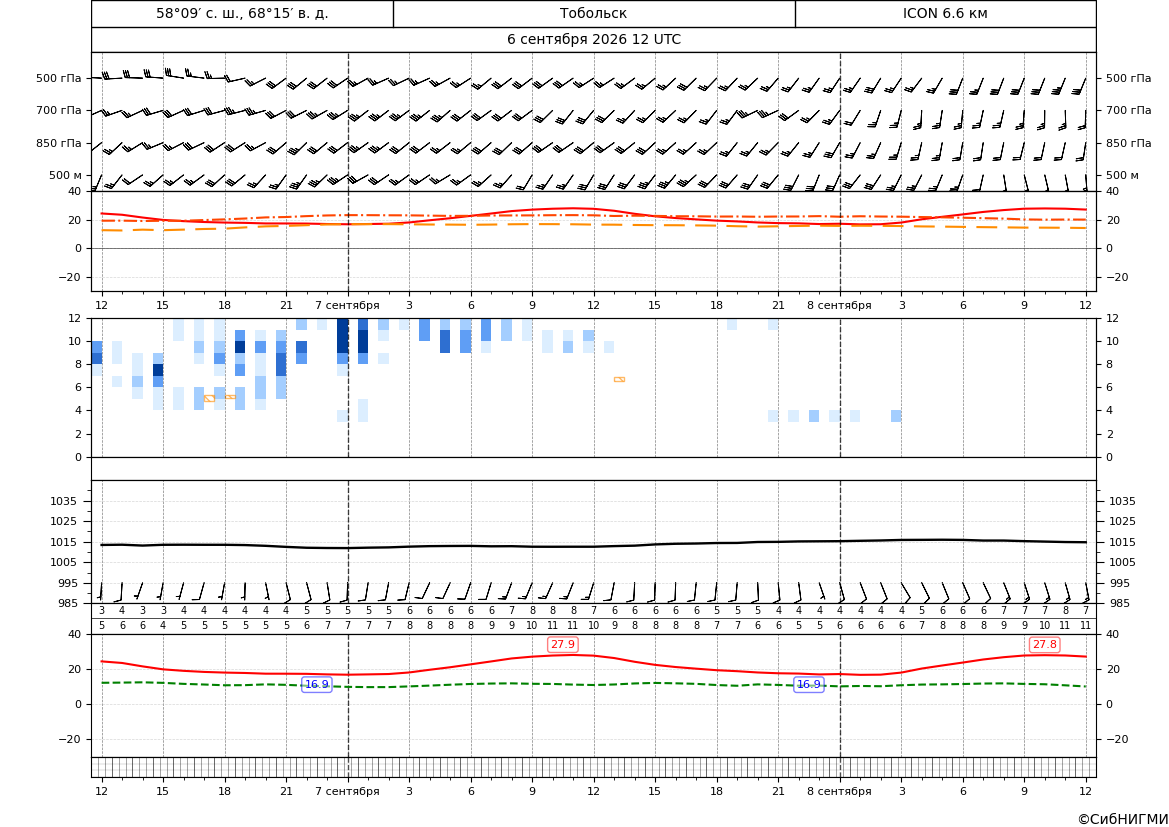Viewport: 1169px width, 827px height.
Task: Click the coordinates header cell 58°09′ с. ш.
Action: point(242,13)
